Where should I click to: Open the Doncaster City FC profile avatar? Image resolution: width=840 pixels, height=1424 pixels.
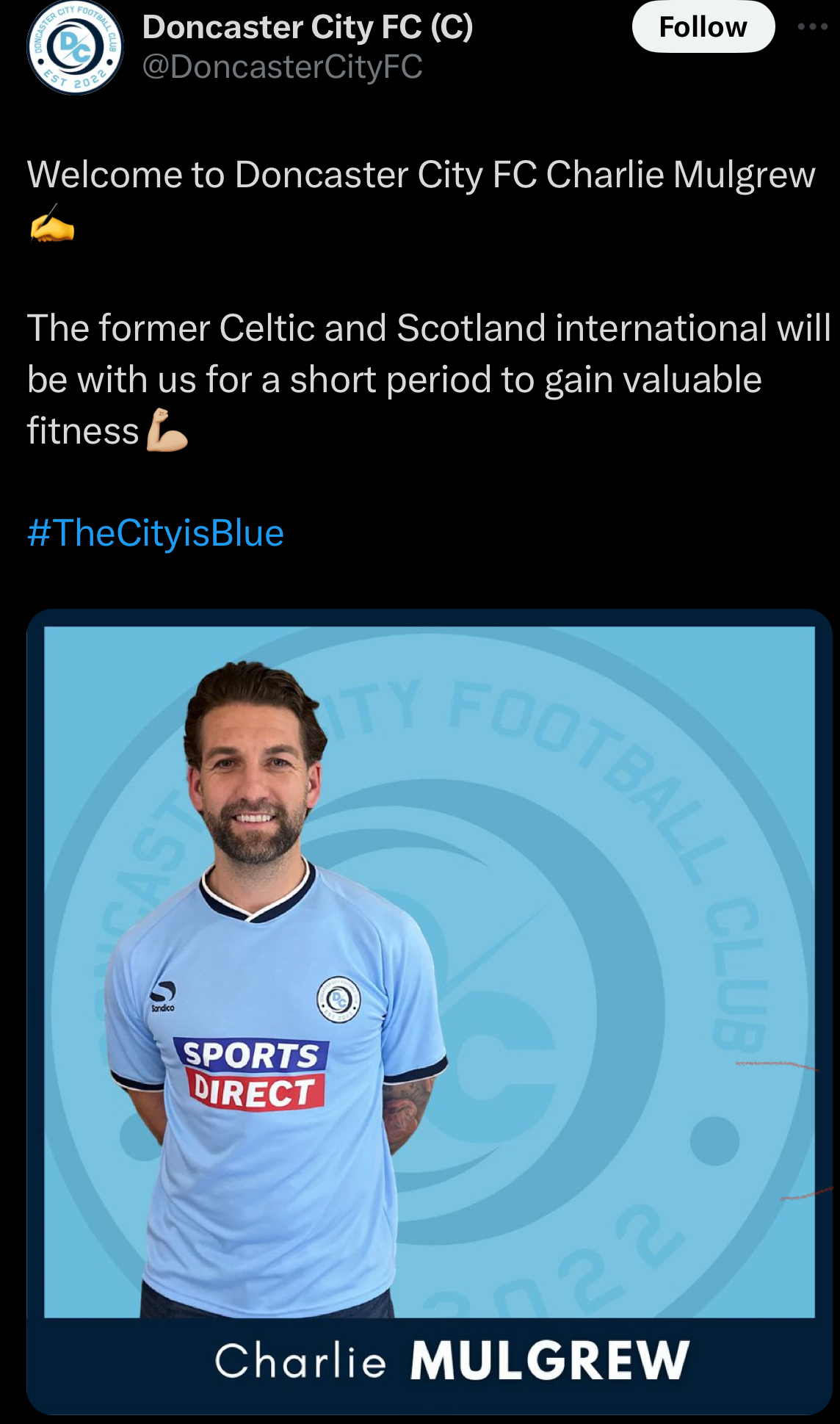point(75,46)
